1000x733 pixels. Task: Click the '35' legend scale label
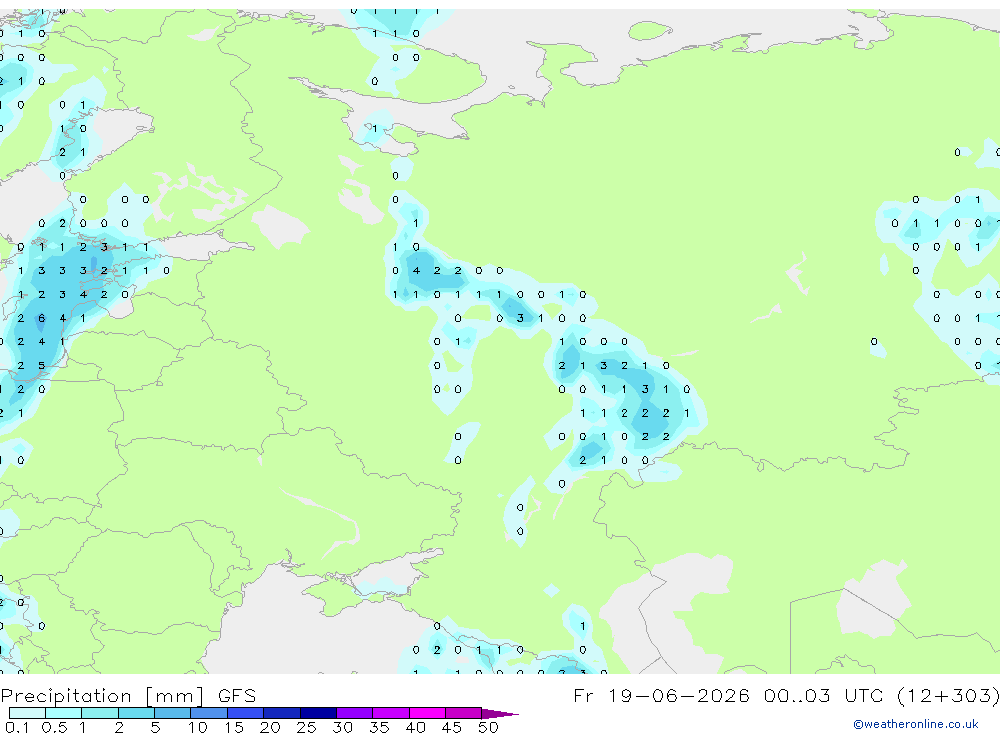(379, 727)
